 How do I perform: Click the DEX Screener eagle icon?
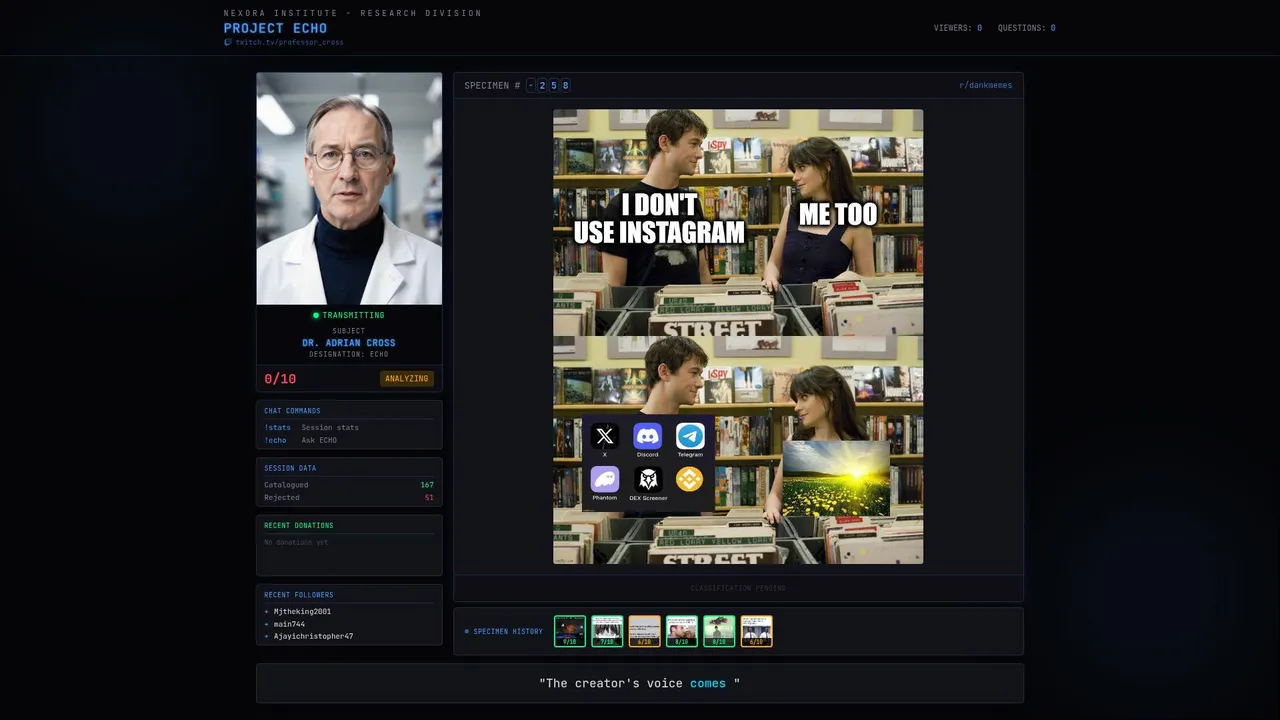point(647,479)
